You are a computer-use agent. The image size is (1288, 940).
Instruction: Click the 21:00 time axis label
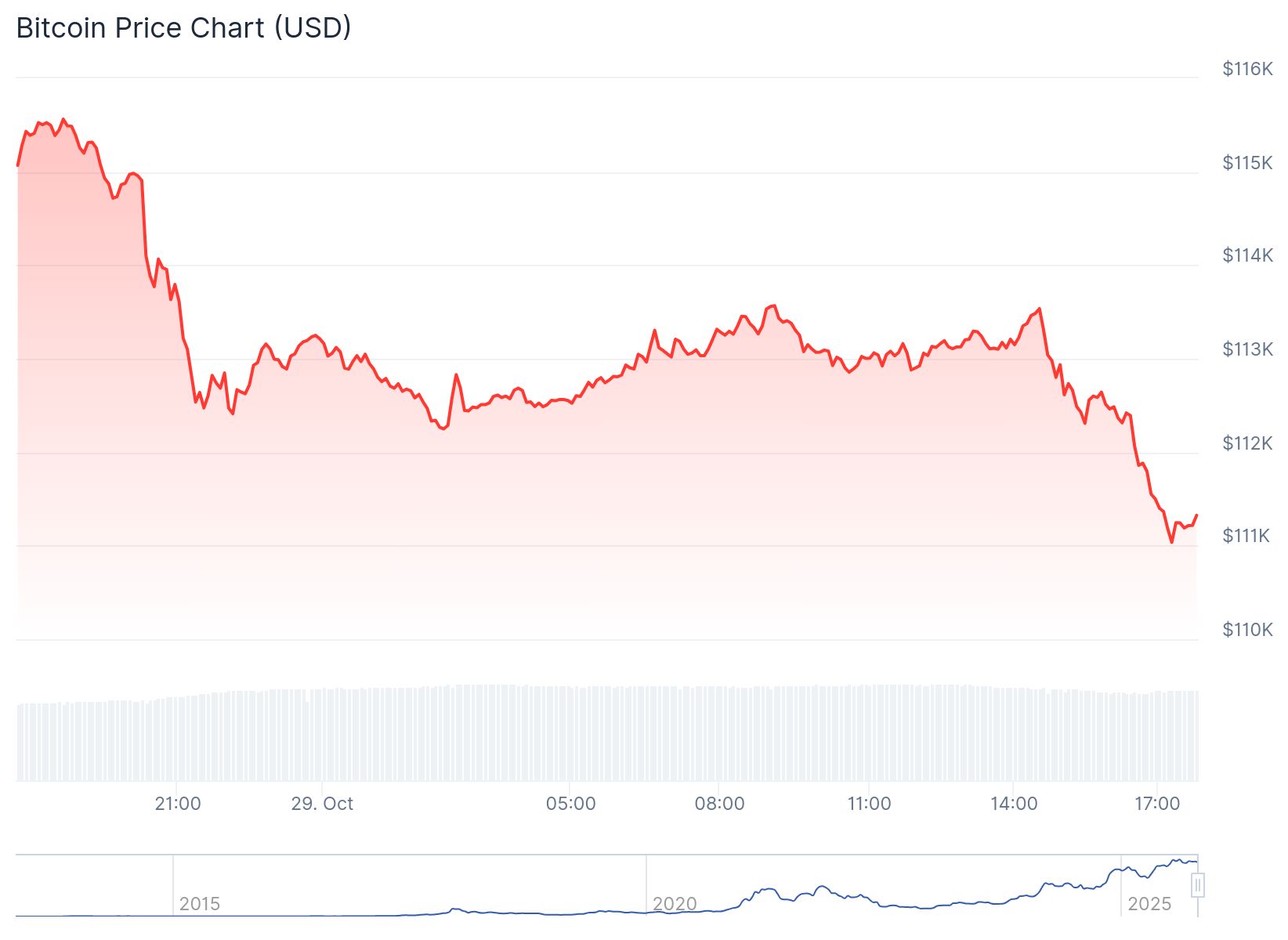[178, 804]
